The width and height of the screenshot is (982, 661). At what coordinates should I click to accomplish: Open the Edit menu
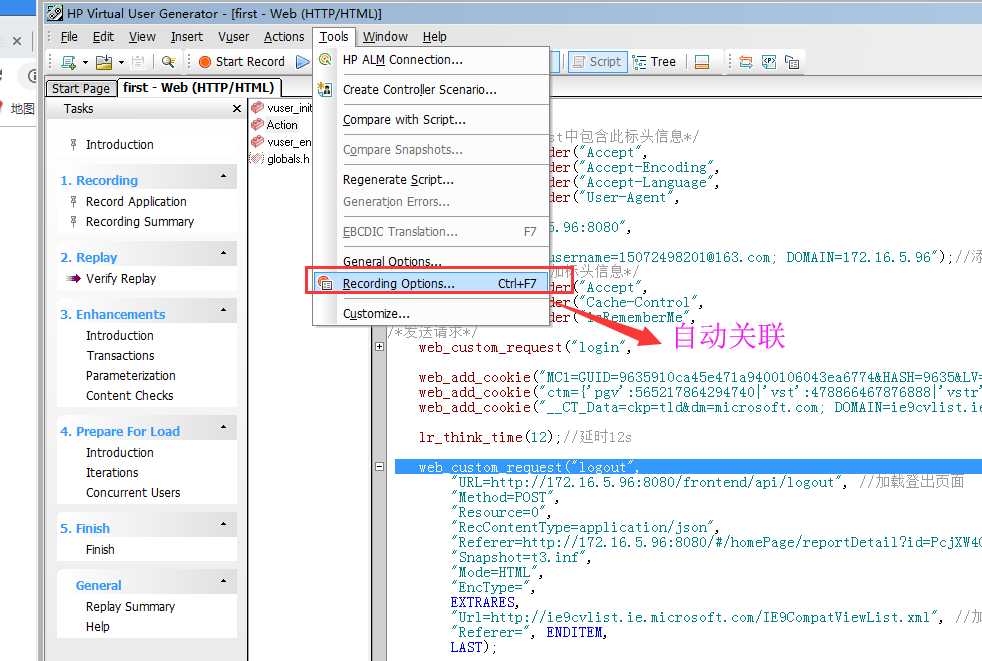103,36
